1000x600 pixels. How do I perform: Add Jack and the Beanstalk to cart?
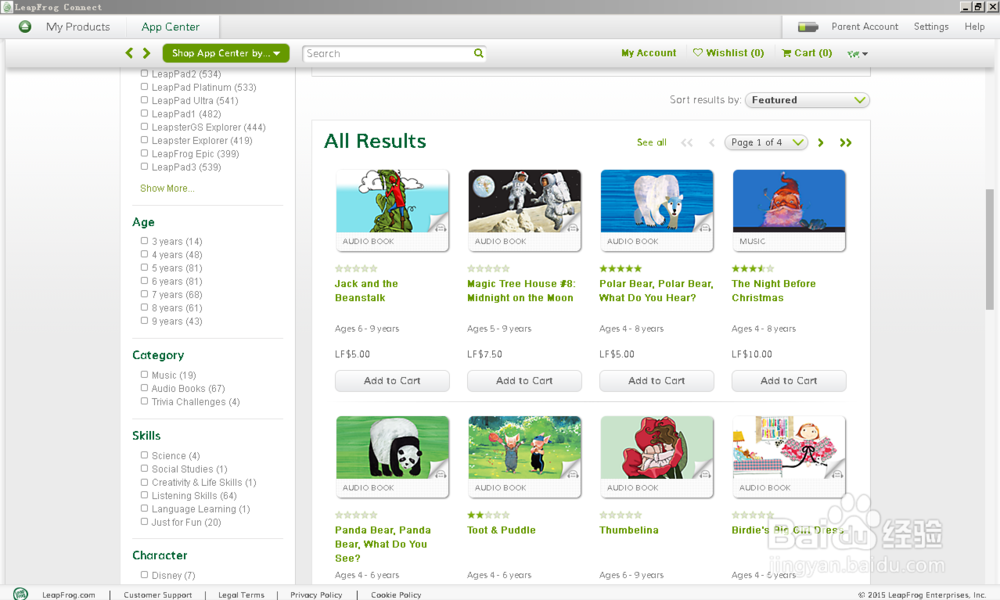[x=392, y=381]
